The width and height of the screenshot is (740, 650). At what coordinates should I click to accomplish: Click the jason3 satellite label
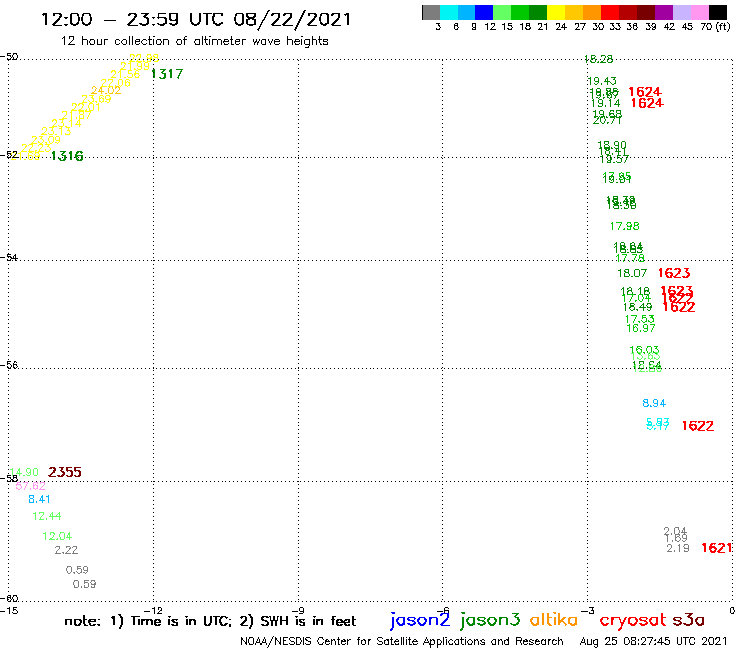click(490, 620)
